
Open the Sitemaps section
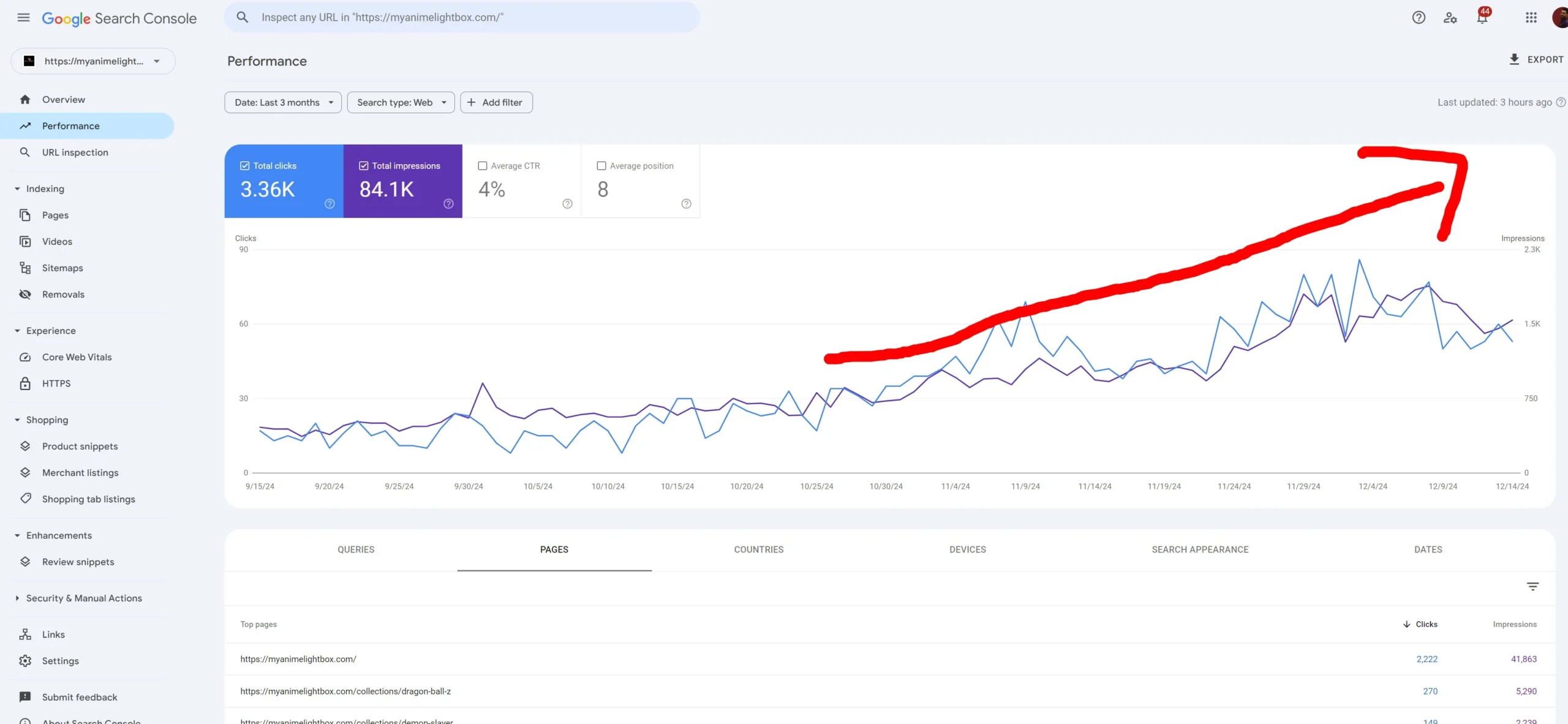tap(62, 268)
